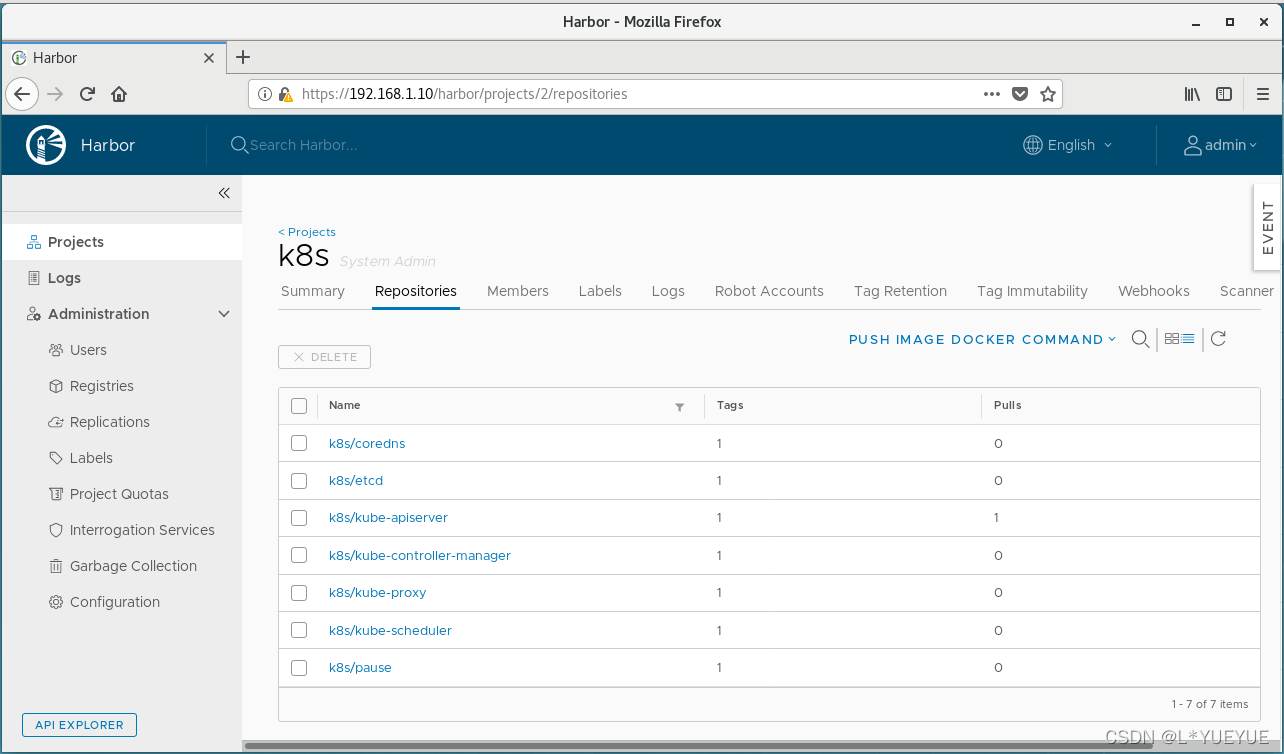Click the Pocket save icon
Screen dimensions: 1284x754
tap(1020, 94)
